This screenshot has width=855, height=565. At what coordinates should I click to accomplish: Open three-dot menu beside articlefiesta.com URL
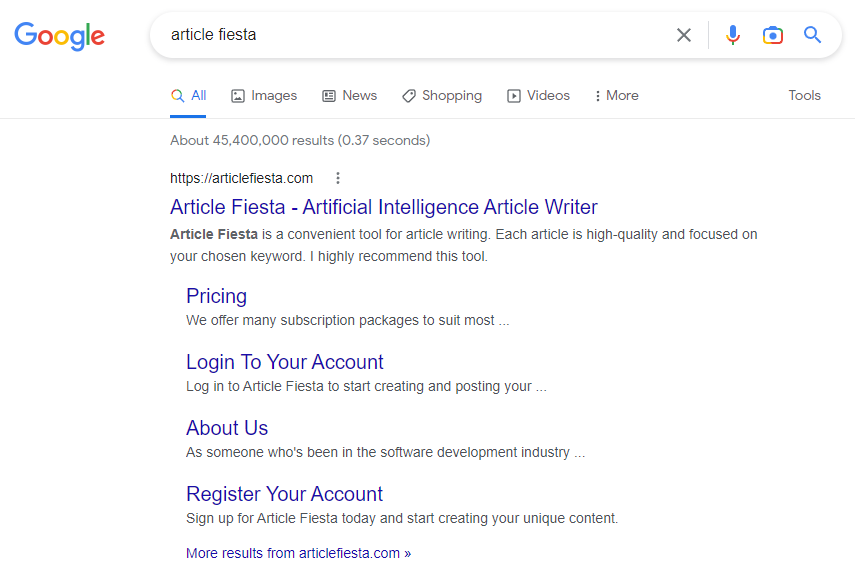pos(338,178)
